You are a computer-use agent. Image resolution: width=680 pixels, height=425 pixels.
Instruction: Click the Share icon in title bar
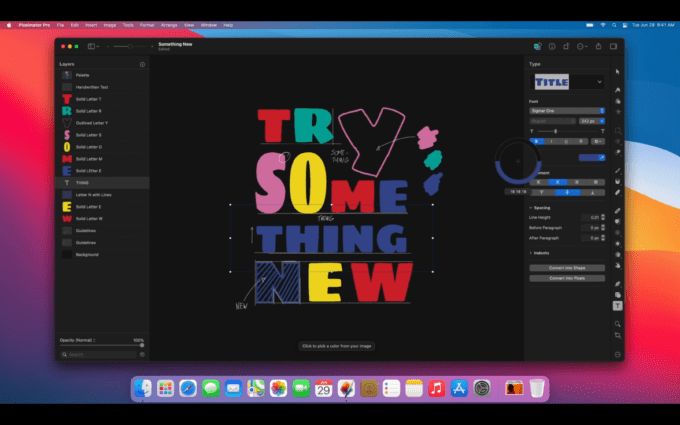(x=599, y=46)
